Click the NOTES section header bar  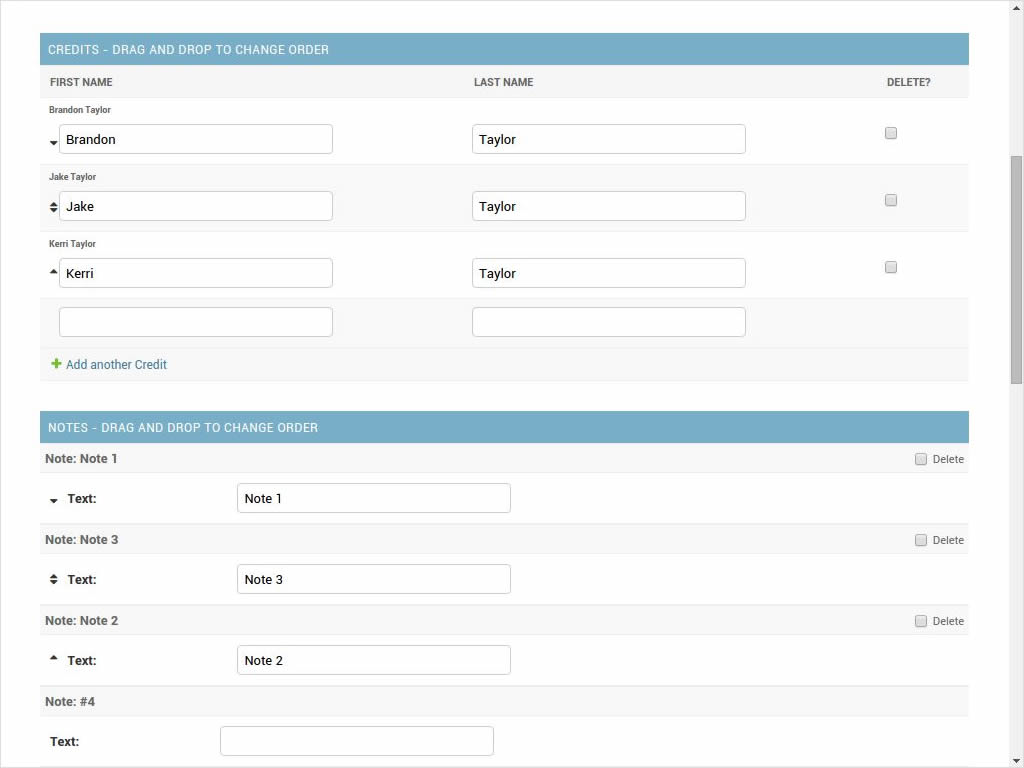tap(503, 427)
